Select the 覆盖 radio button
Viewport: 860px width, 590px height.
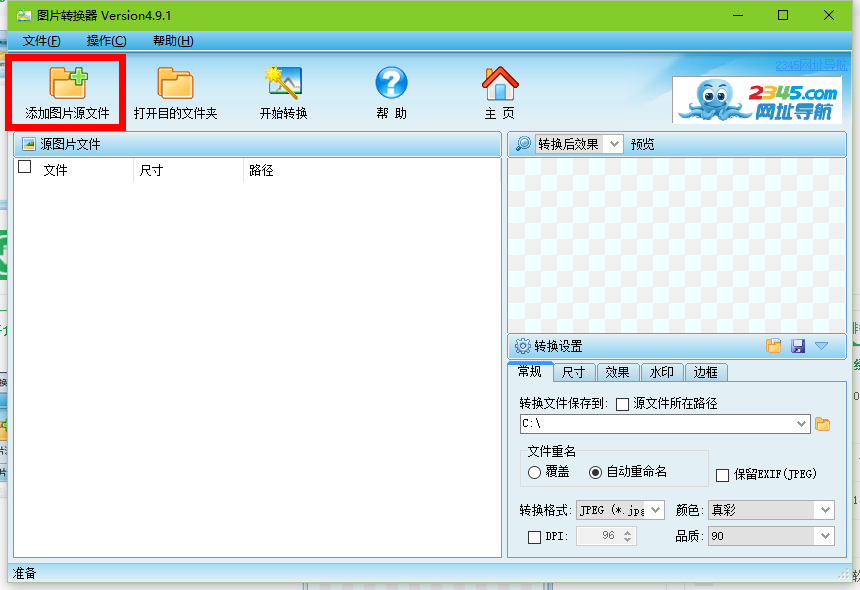pyautogui.click(x=534, y=472)
